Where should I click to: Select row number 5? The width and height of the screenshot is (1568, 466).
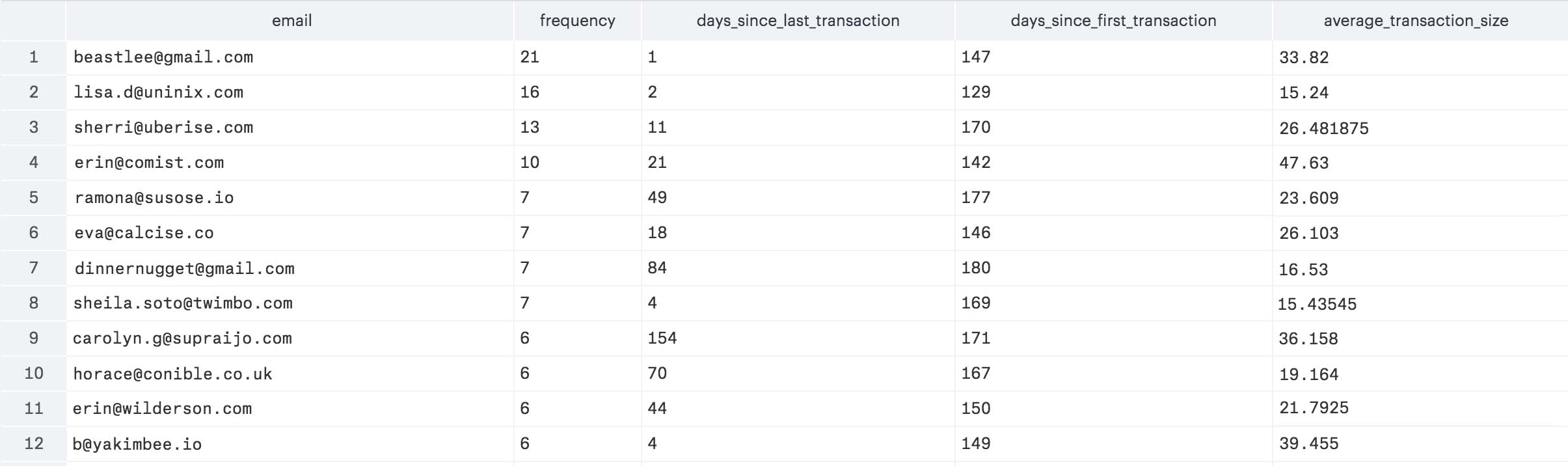(x=34, y=198)
